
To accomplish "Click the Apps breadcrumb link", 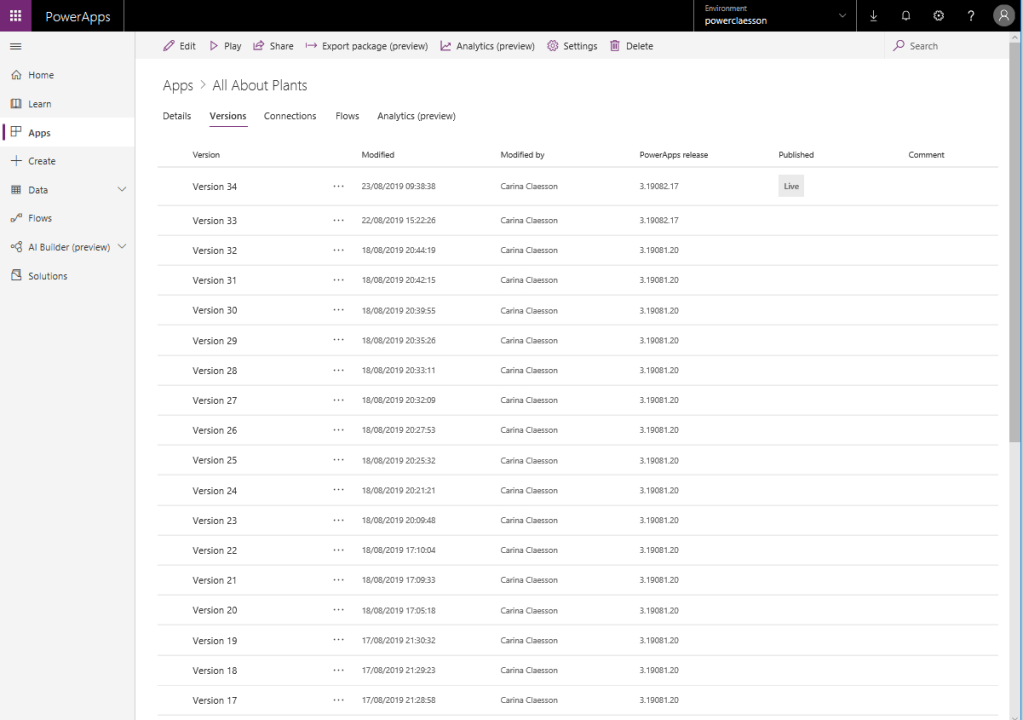I will [177, 86].
